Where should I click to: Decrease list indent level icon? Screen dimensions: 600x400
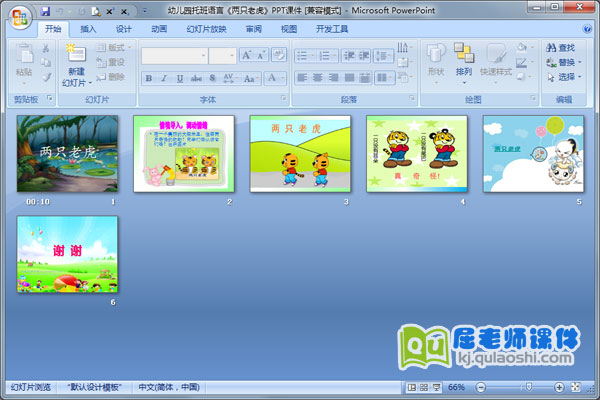349,56
